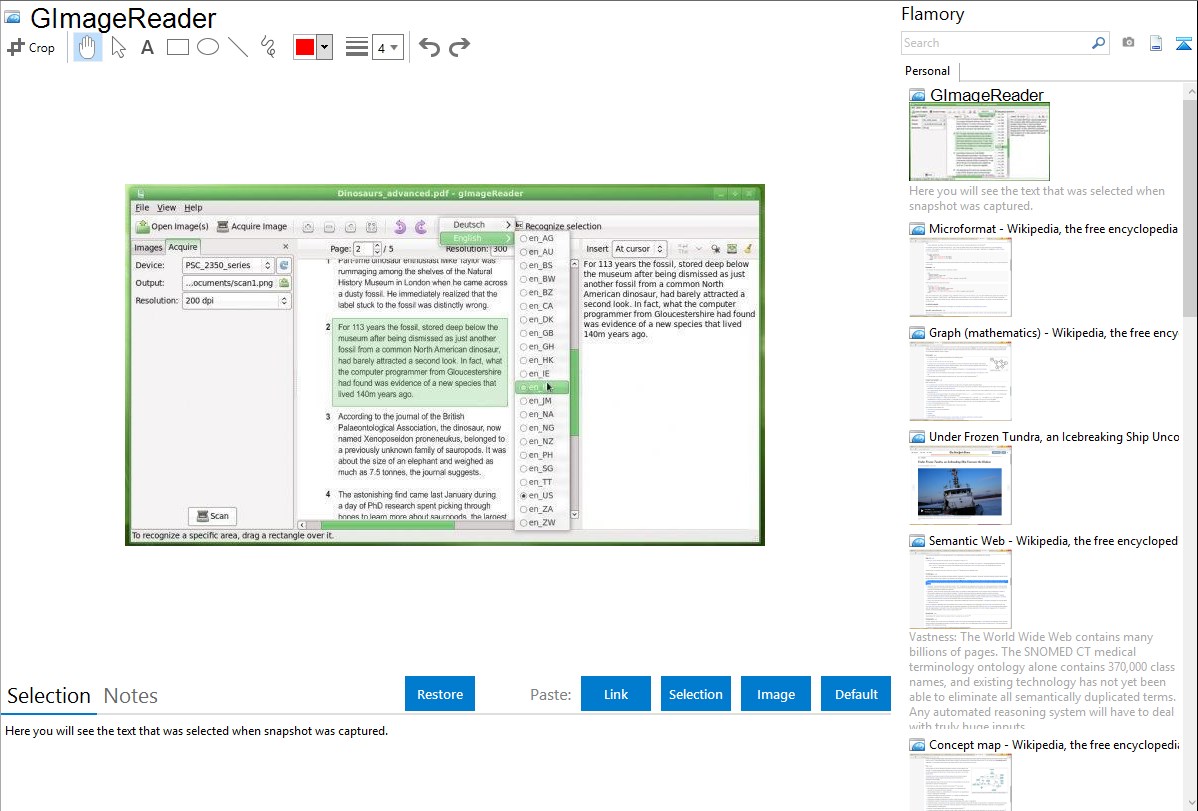The height and width of the screenshot is (811, 1198).
Task: Select the en_BS radio option
Action: (x=537, y=265)
